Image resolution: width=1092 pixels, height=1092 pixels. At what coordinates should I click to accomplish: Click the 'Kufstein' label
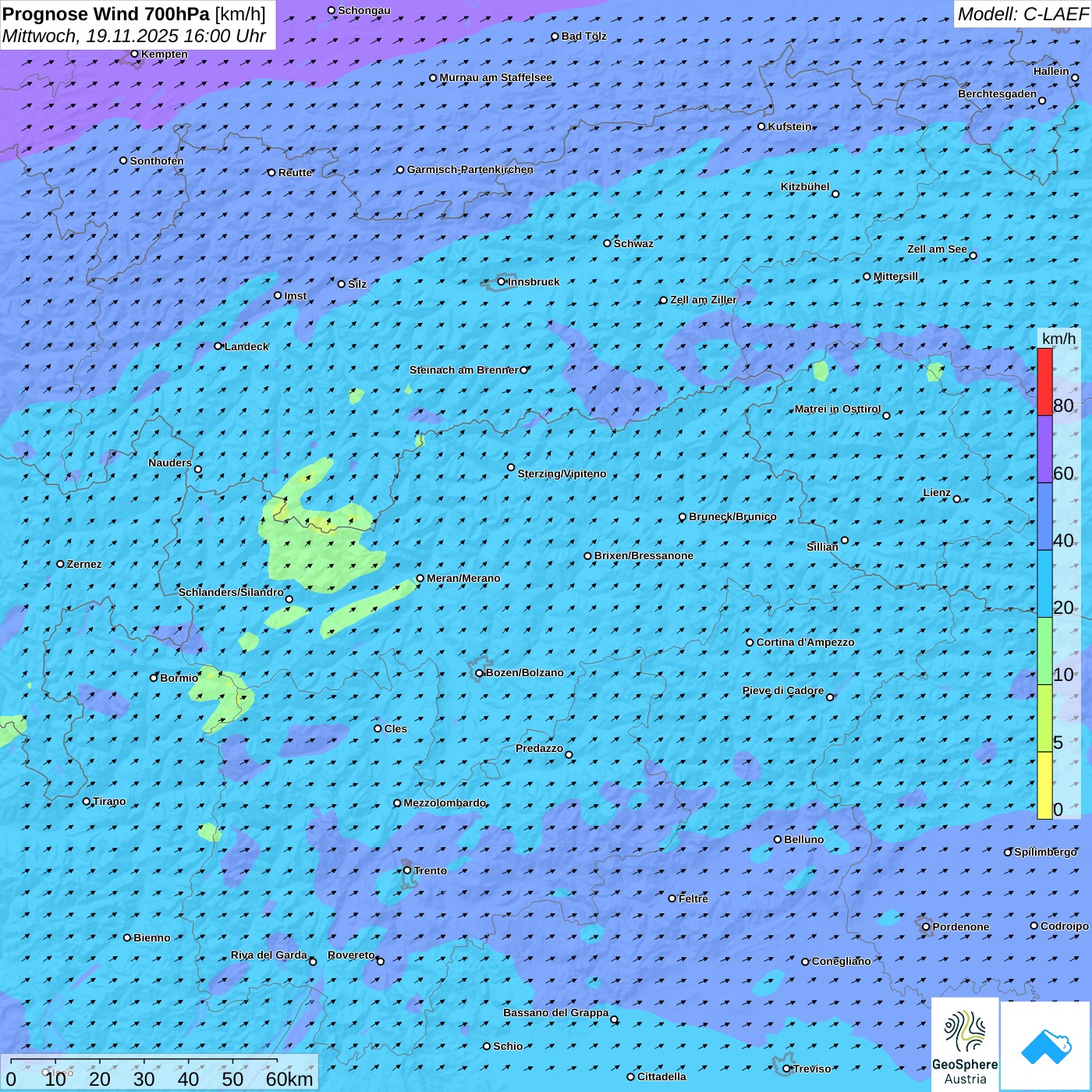789,126
